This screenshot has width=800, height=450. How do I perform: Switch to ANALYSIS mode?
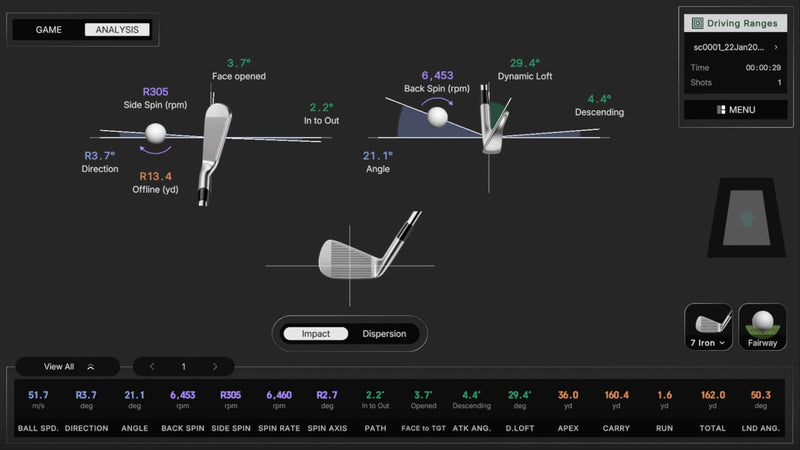tap(116, 30)
